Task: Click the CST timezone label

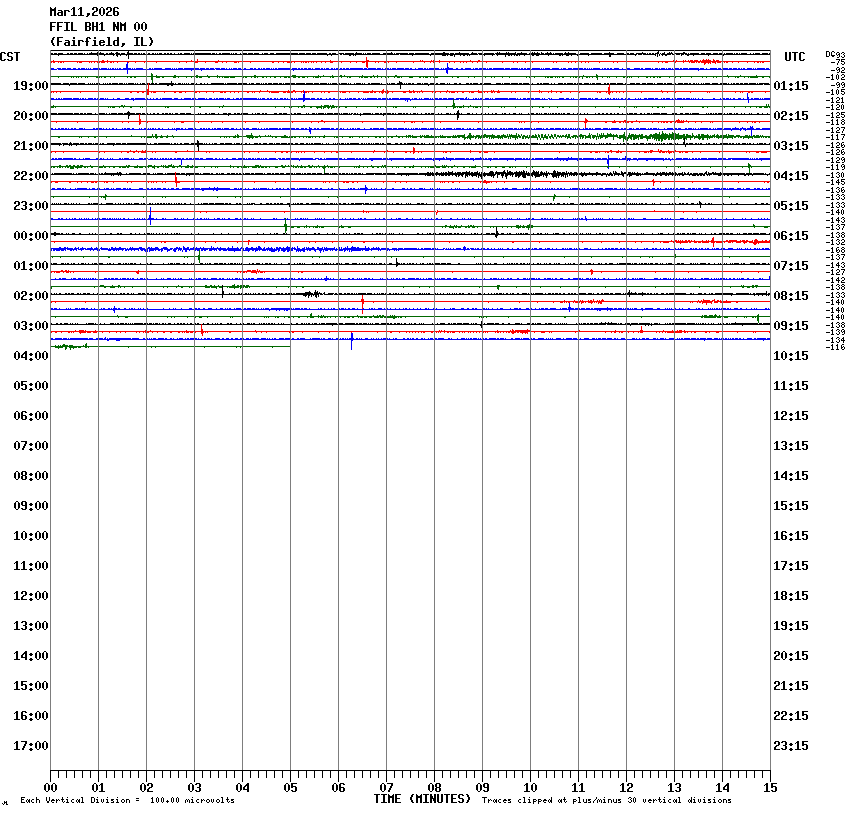Action: [x=10, y=57]
